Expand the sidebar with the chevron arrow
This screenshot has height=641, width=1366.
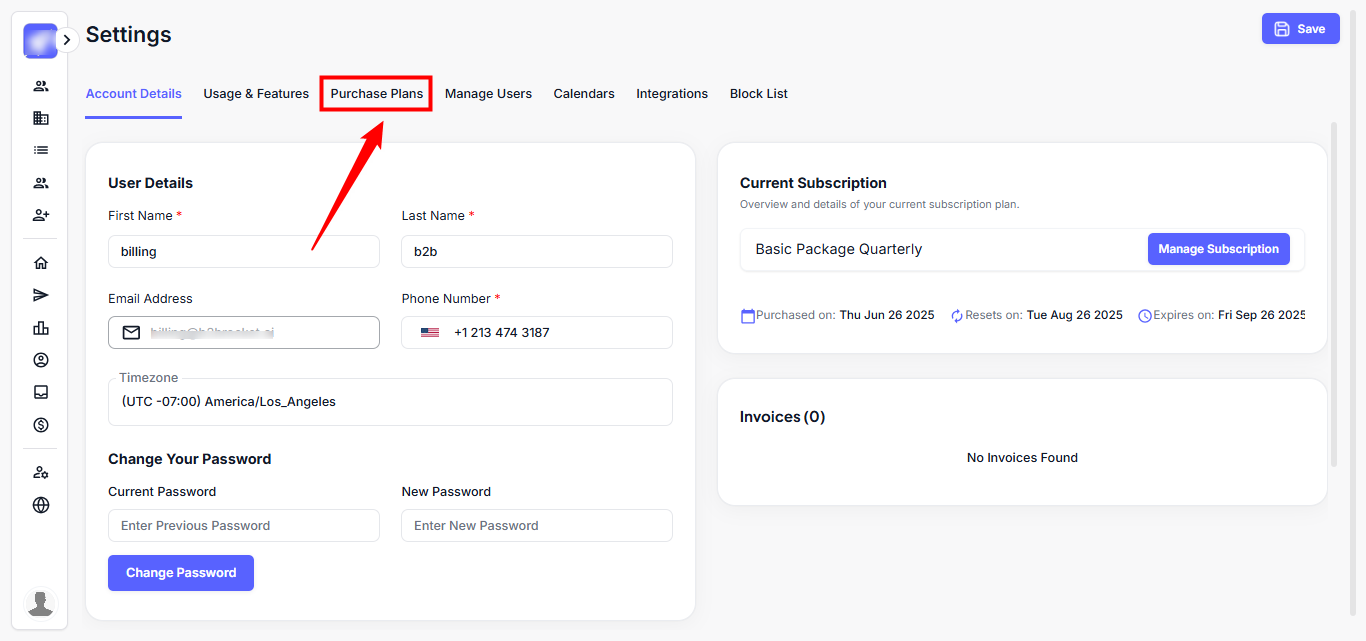pos(67,40)
